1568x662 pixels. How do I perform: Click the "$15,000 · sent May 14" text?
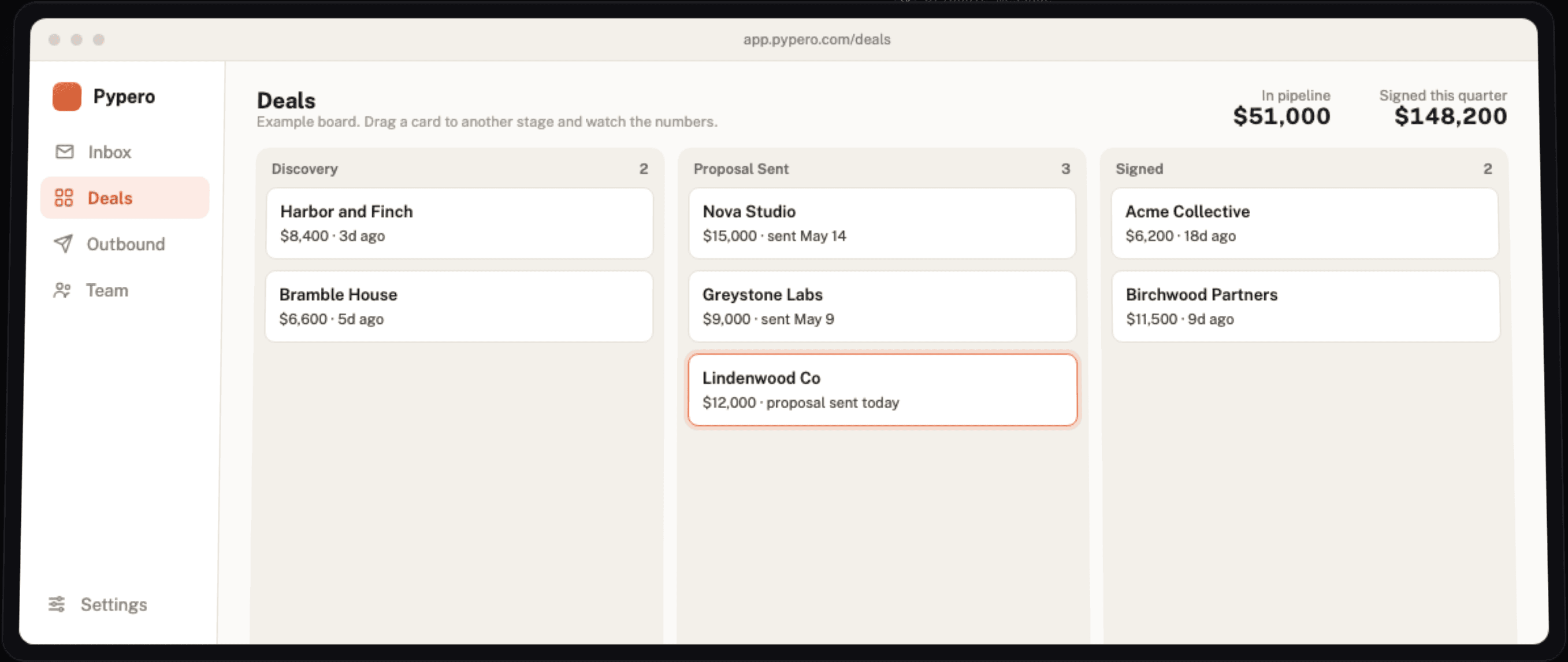(x=774, y=236)
